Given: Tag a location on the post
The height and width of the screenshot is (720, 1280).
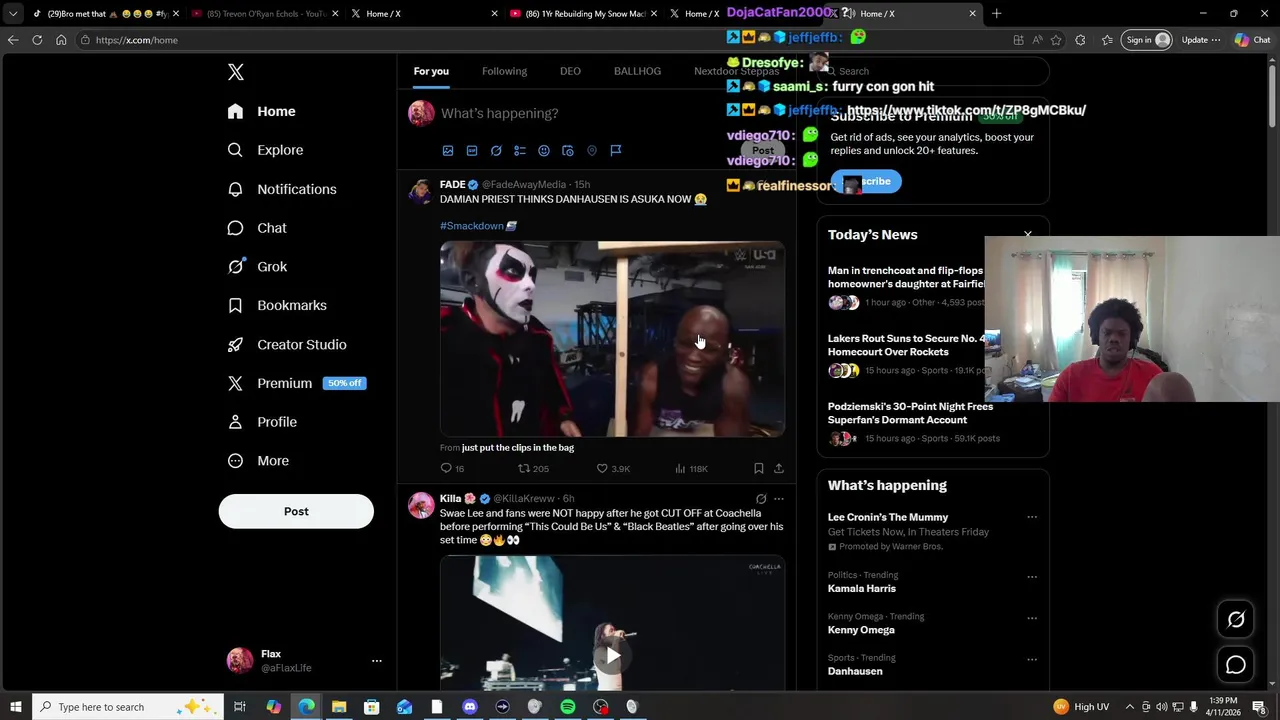Looking at the screenshot, I should [x=592, y=151].
